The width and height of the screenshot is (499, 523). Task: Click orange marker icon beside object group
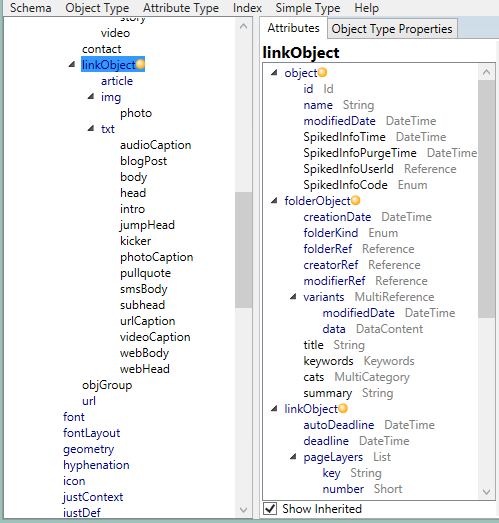322,72
